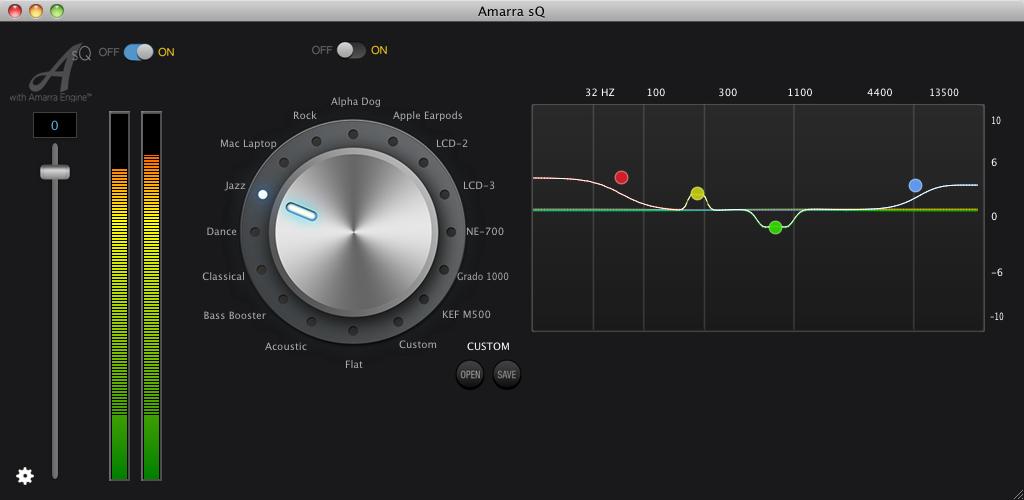Toggle the Amarra sQ engine switch
Viewport: 1024px width, 500px height.
coord(138,52)
